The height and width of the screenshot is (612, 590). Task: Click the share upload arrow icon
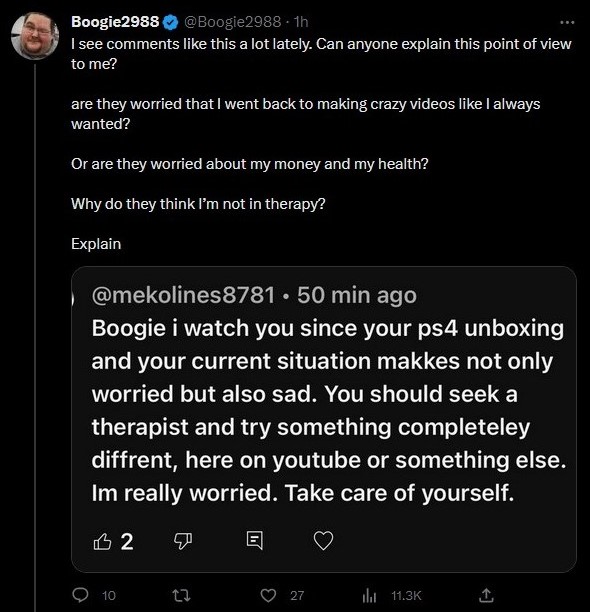click(486, 595)
